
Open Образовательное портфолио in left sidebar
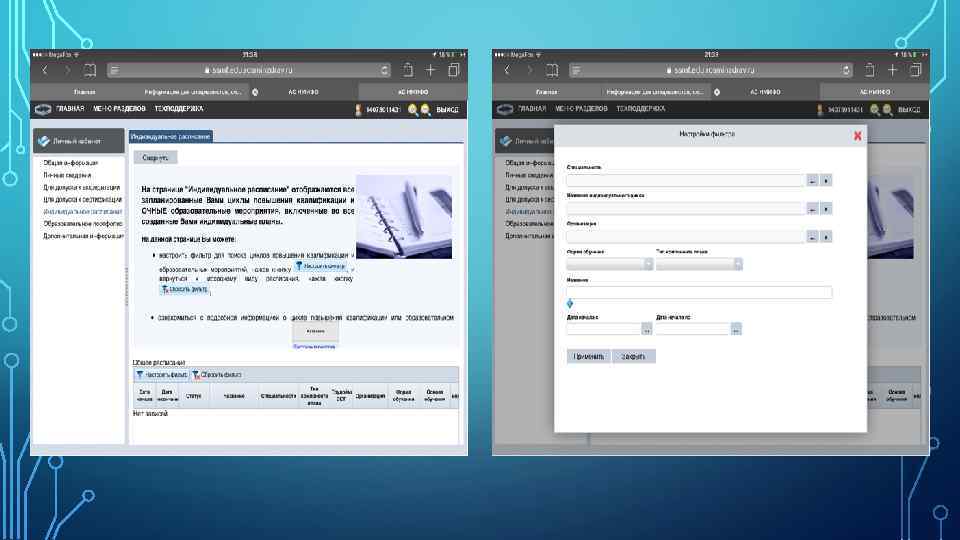(82, 224)
